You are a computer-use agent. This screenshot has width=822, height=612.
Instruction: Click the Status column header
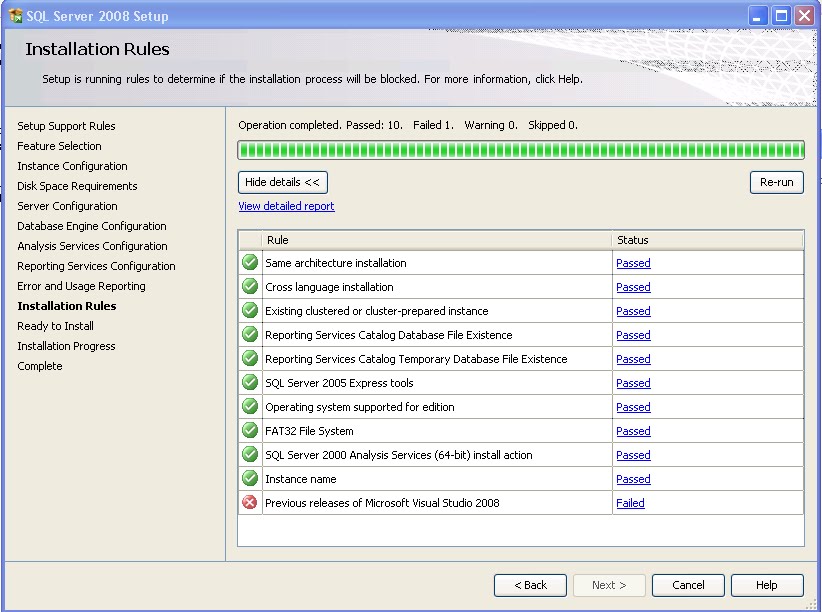pos(707,240)
